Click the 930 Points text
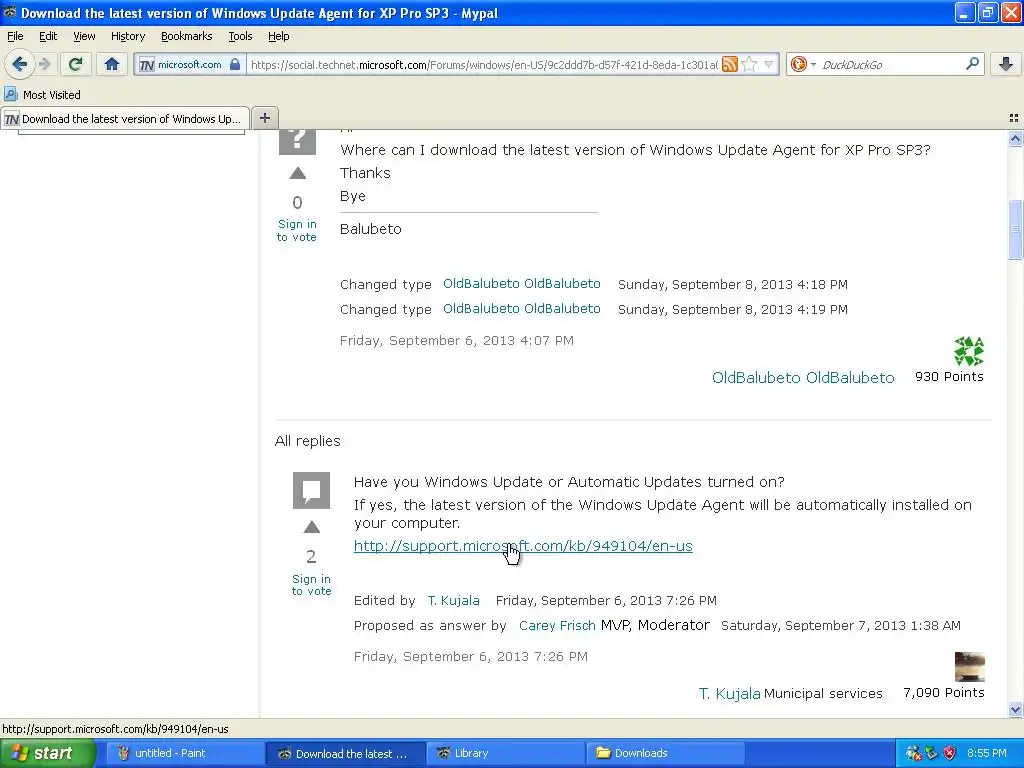 [x=949, y=377]
